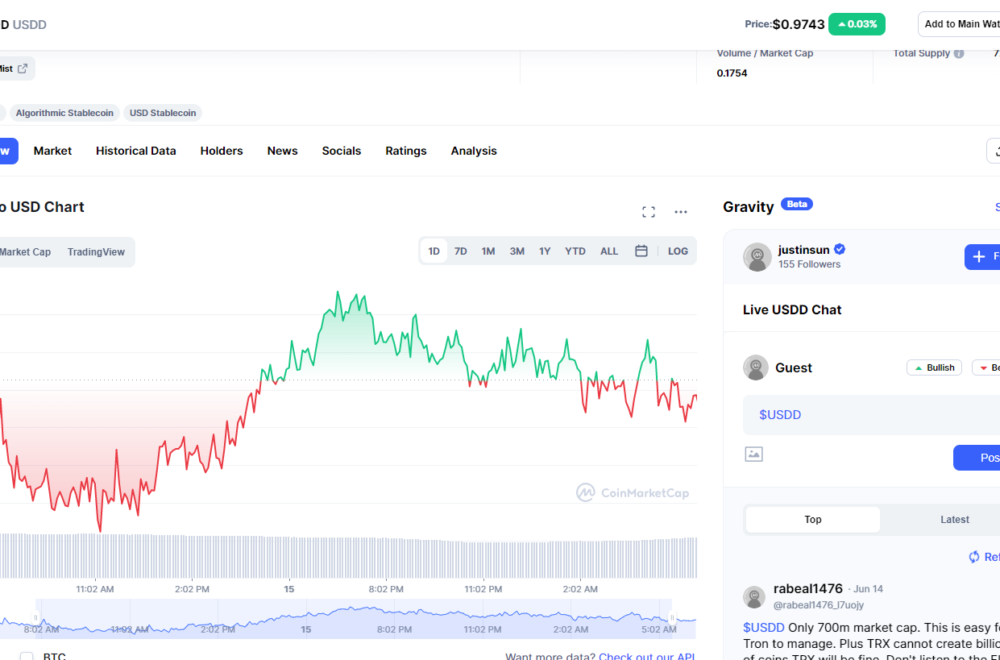Open the News tab
The image size is (1000, 660).
(283, 151)
